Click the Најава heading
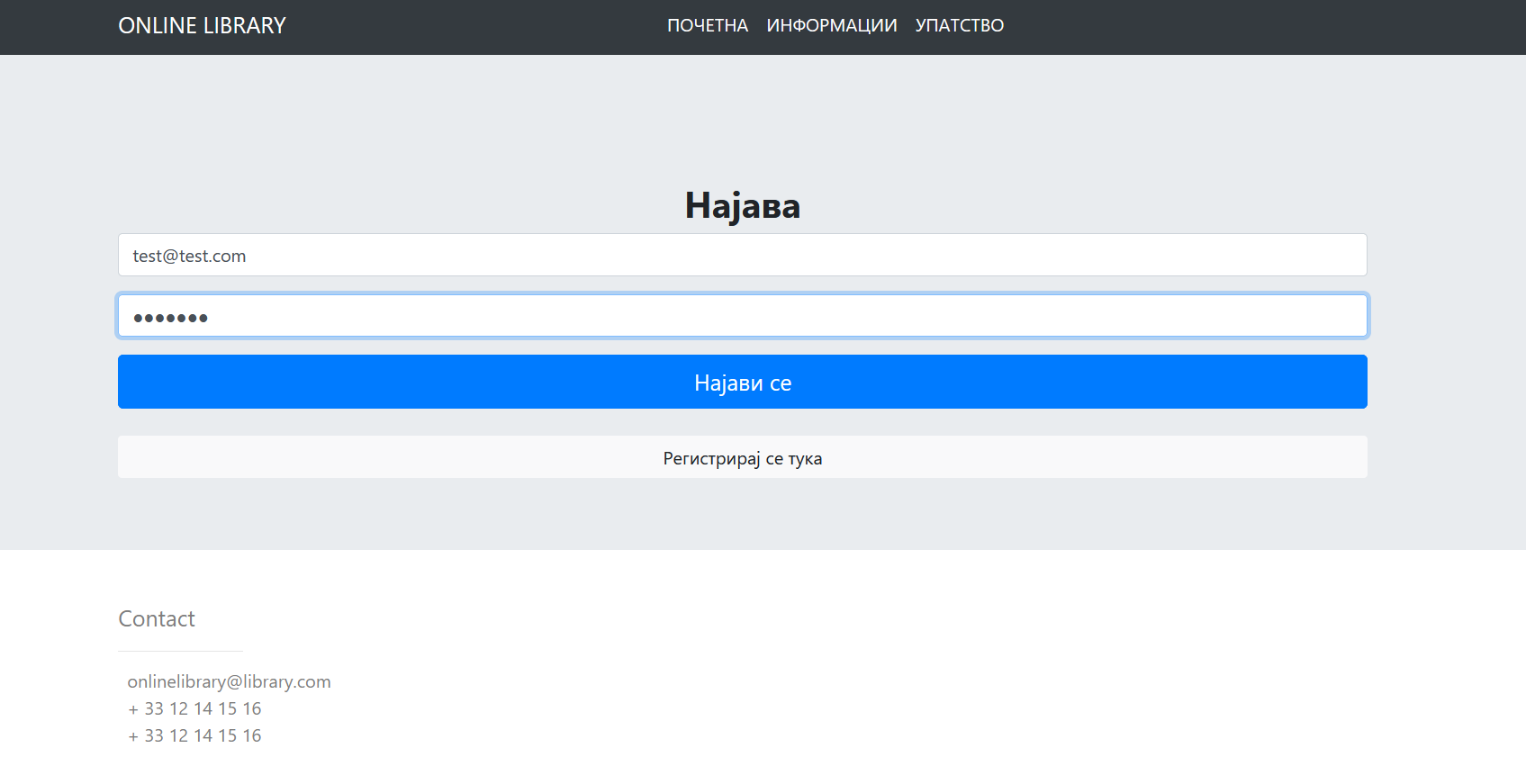 coord(742,205)
